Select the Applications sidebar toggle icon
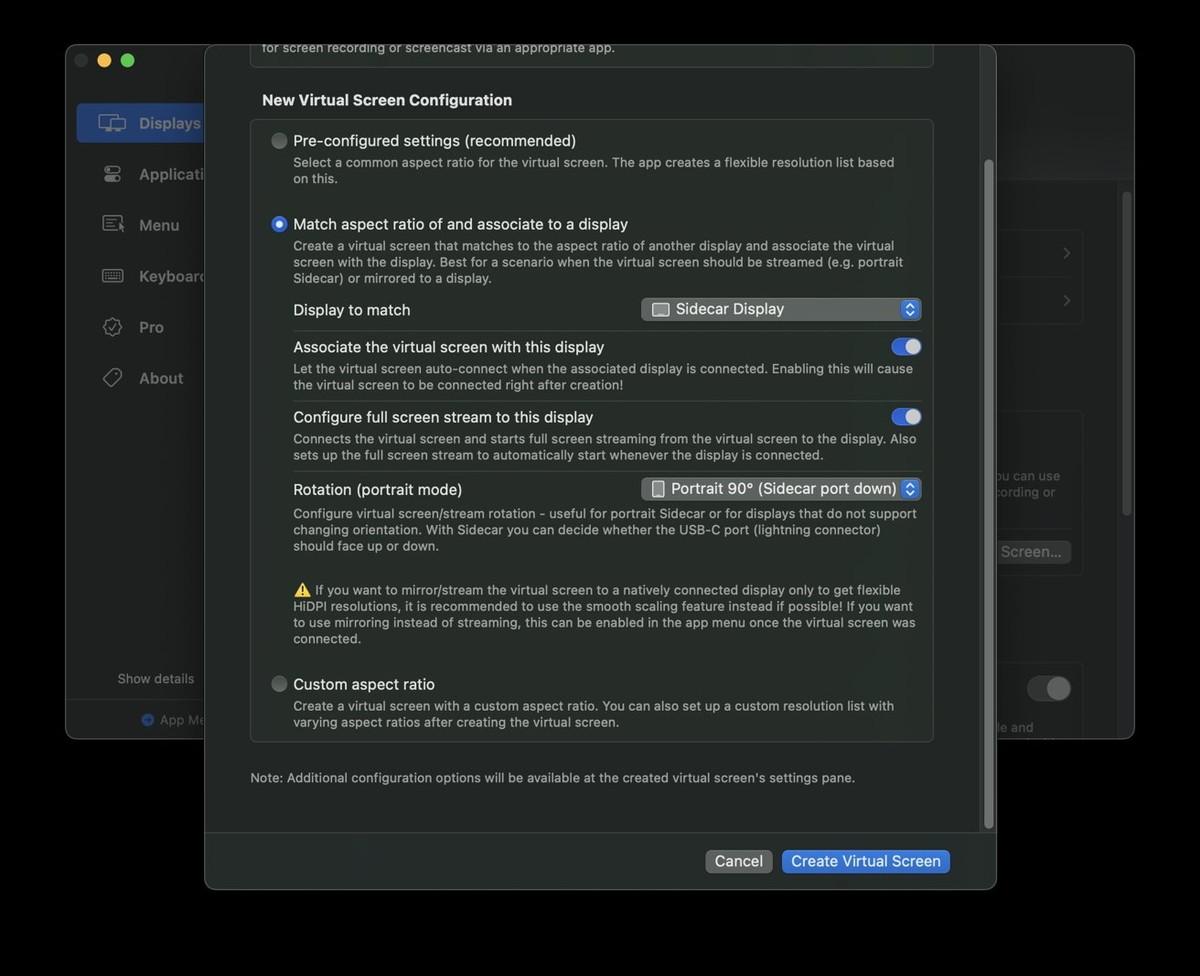 coord(113,174)
